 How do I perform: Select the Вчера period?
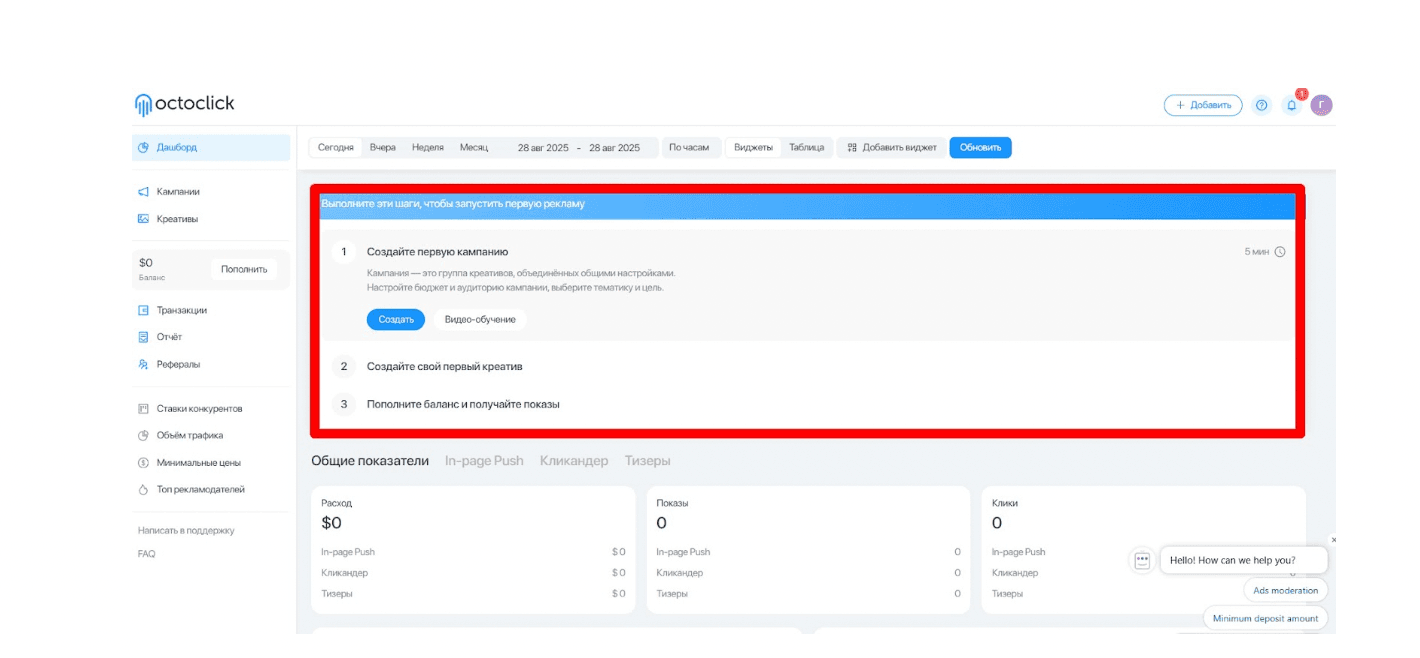[x=382, y=147]
